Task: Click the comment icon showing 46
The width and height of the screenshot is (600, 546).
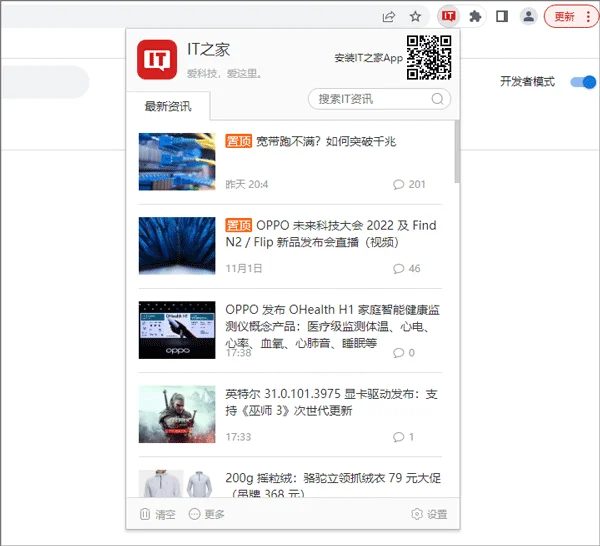Action: pyautogui.click(x=398, y=269)
